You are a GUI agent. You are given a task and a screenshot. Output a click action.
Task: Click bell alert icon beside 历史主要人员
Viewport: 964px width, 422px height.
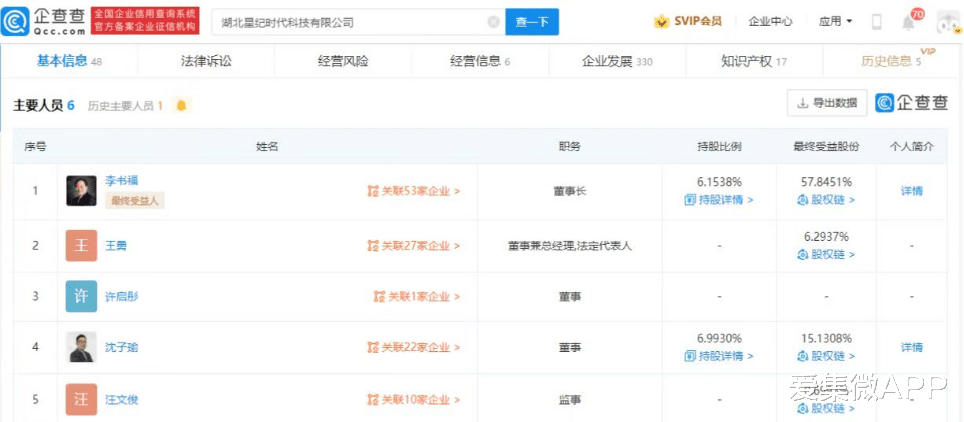point(181,105)
